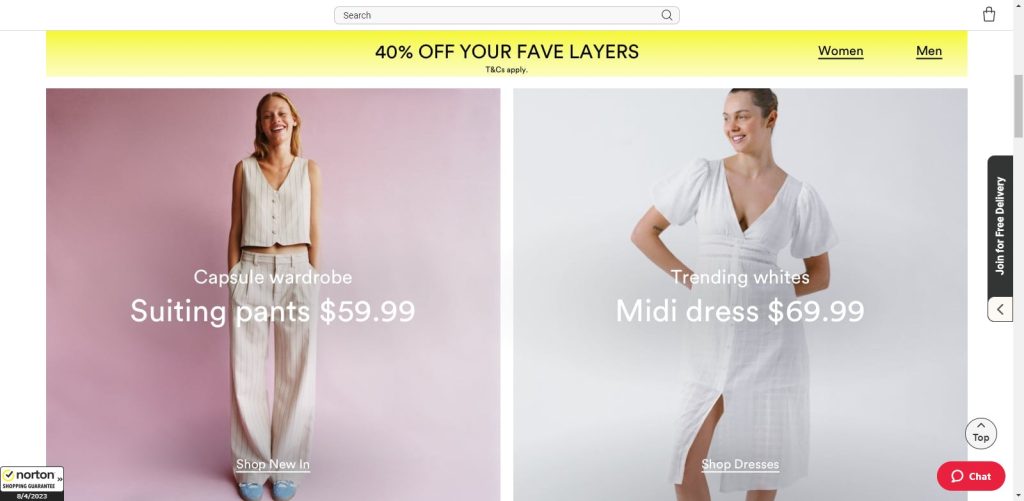
Task: Focus the Search input field
Action: pyautogui.click(x=500, y=15)
